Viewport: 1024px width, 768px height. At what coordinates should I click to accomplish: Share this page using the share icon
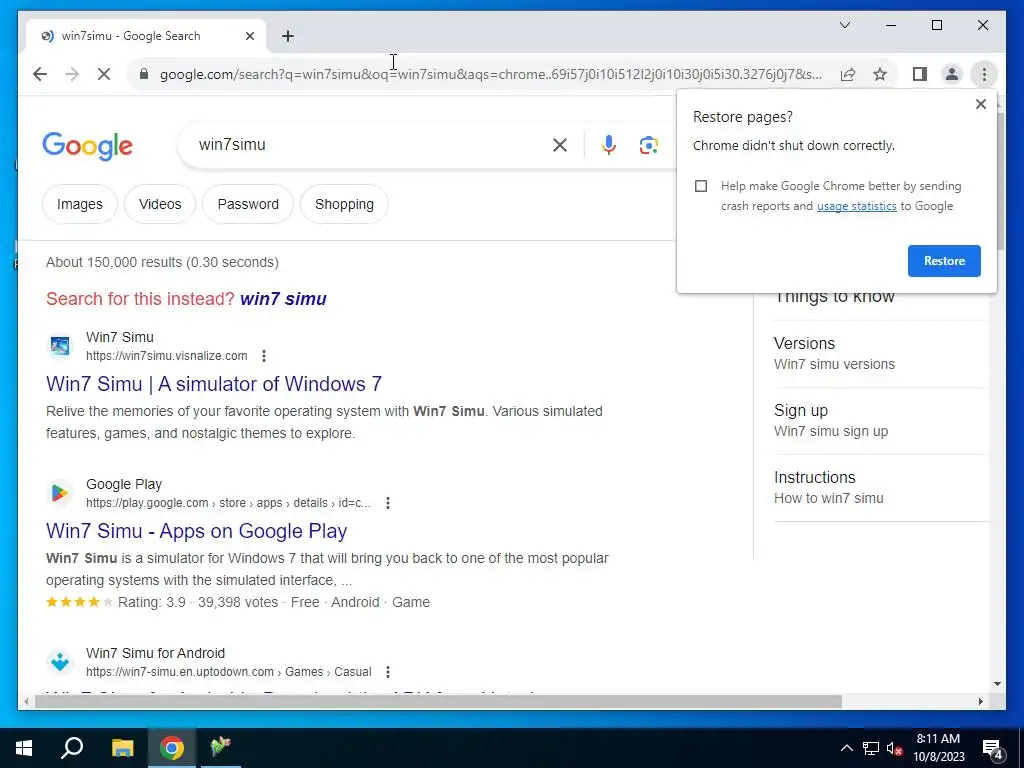coord(848,74)
